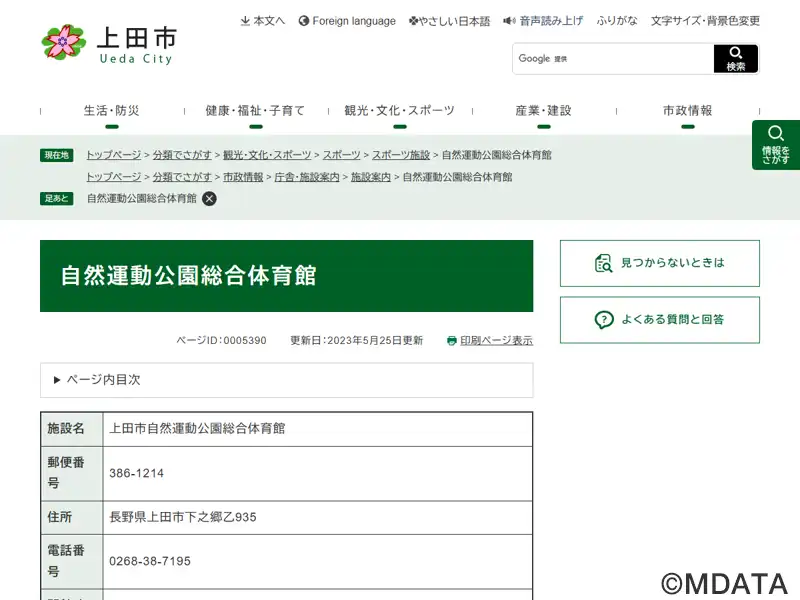Open the よくある質問と回答 button
The image size is (800, 600).
[659, 320]
